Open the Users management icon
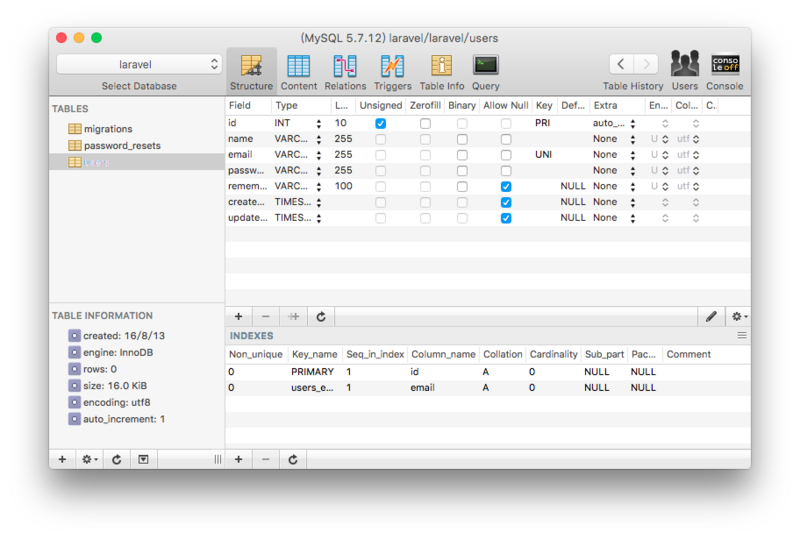 (684, 70)
